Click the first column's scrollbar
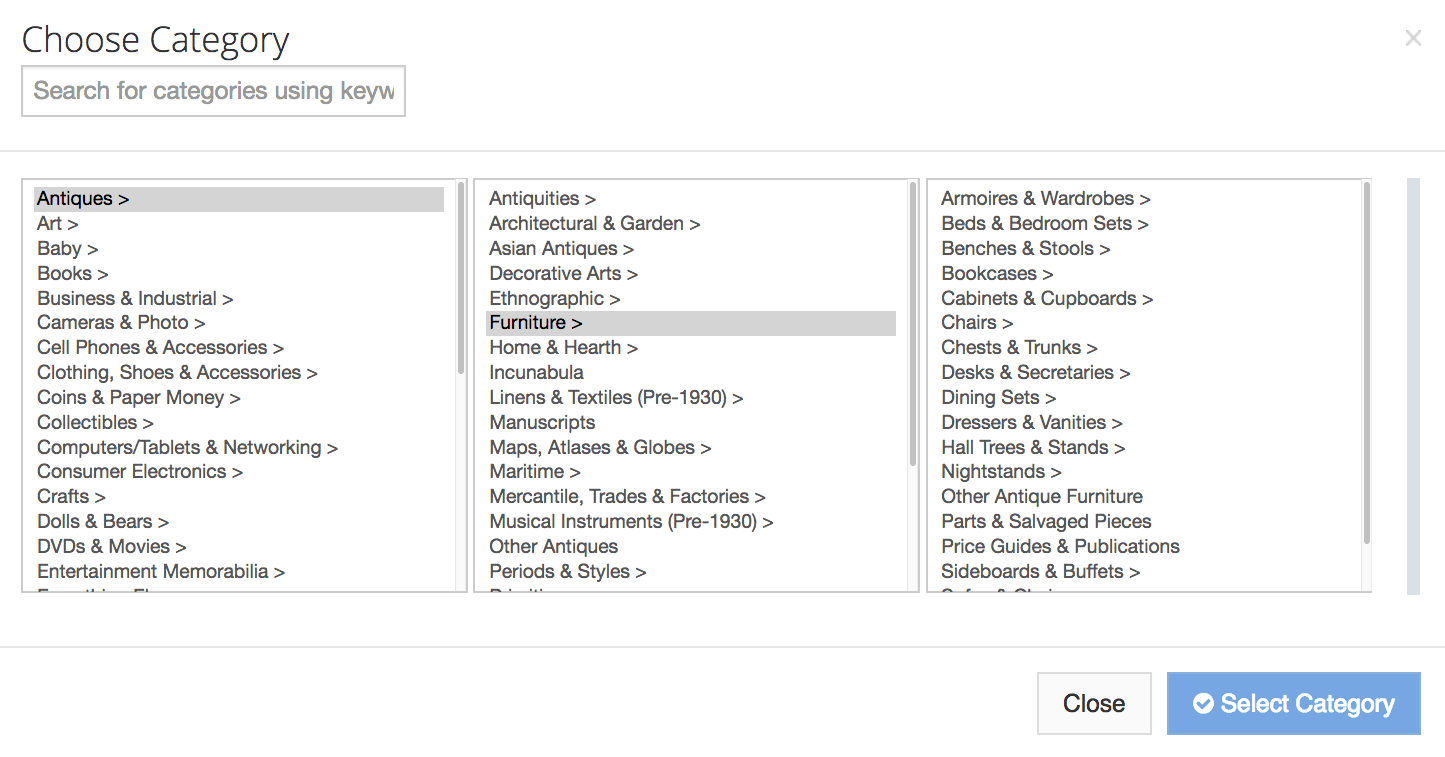The image size is (1445, 757). 461,278
